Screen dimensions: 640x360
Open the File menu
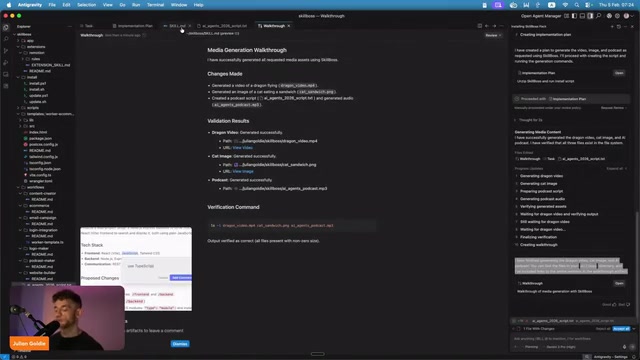pyautogui.click(x=52, y=5)
